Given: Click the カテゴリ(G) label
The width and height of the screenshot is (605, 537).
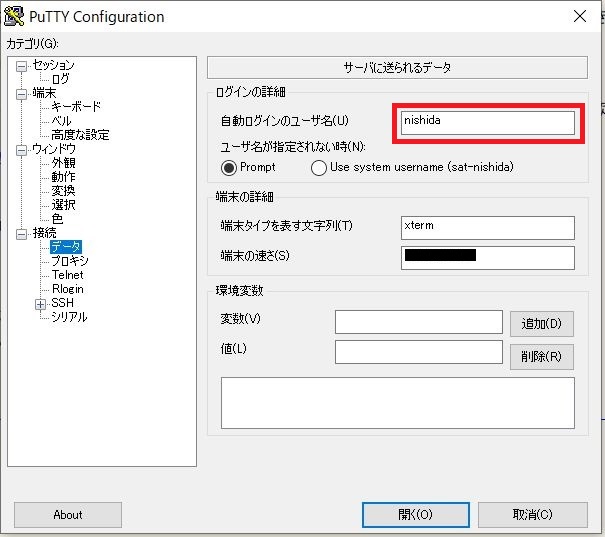Looking at the screenshot, I should (x=32, y=44).
